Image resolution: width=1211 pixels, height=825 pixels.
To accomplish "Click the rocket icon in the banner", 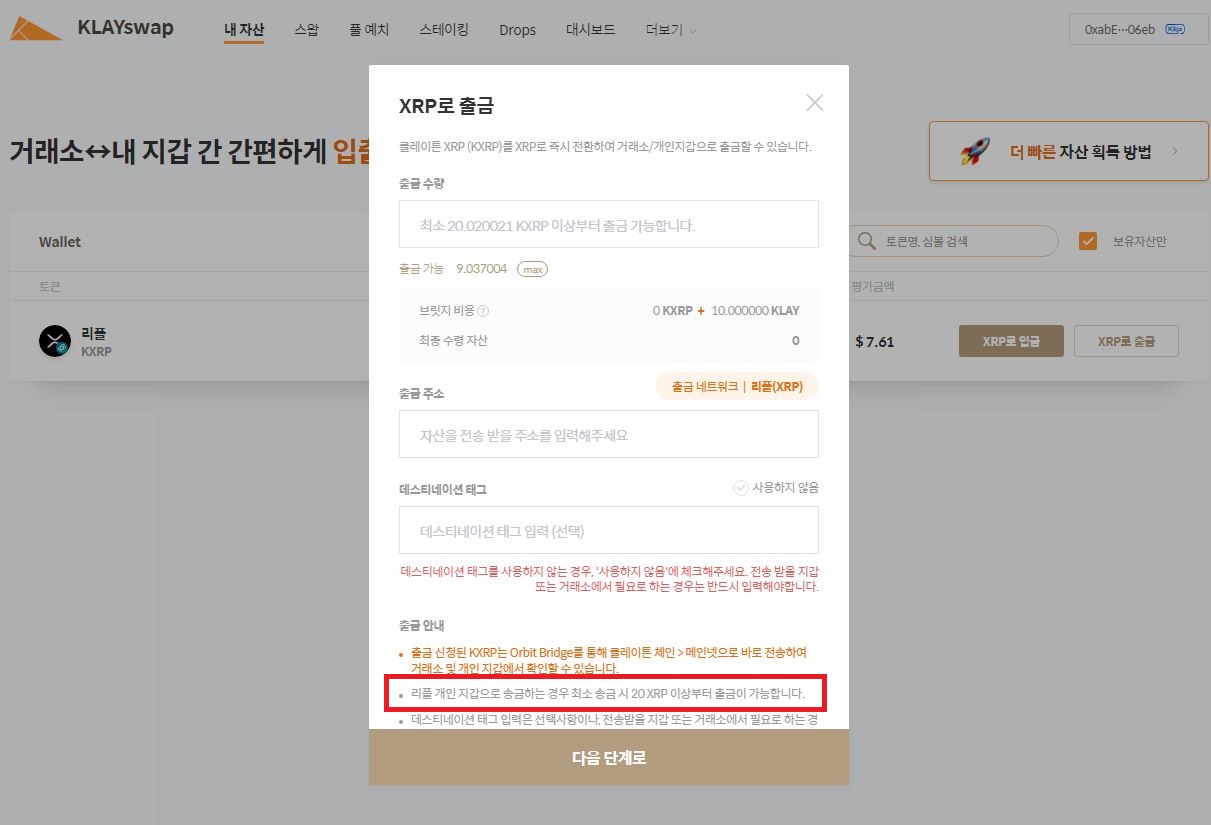I will (975, 151).
